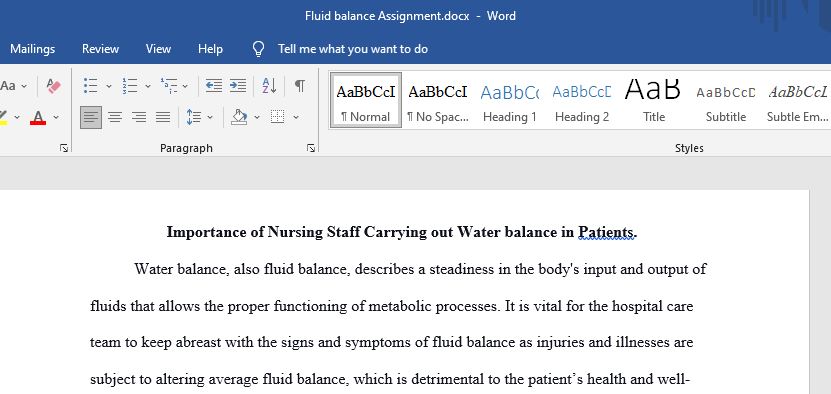Image resolution: width=831 pixels, height=394 pixels.
Task: Toggle align right for the paragraph
Action: pos(139,117)
